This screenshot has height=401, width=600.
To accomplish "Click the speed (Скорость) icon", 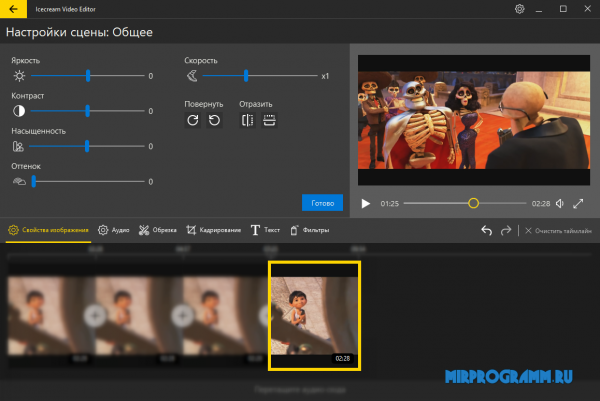I will pos(192,76).
